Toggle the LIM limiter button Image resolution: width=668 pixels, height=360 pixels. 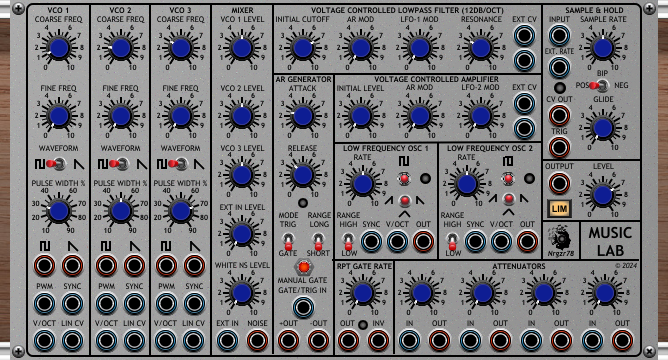click(559, 209)
